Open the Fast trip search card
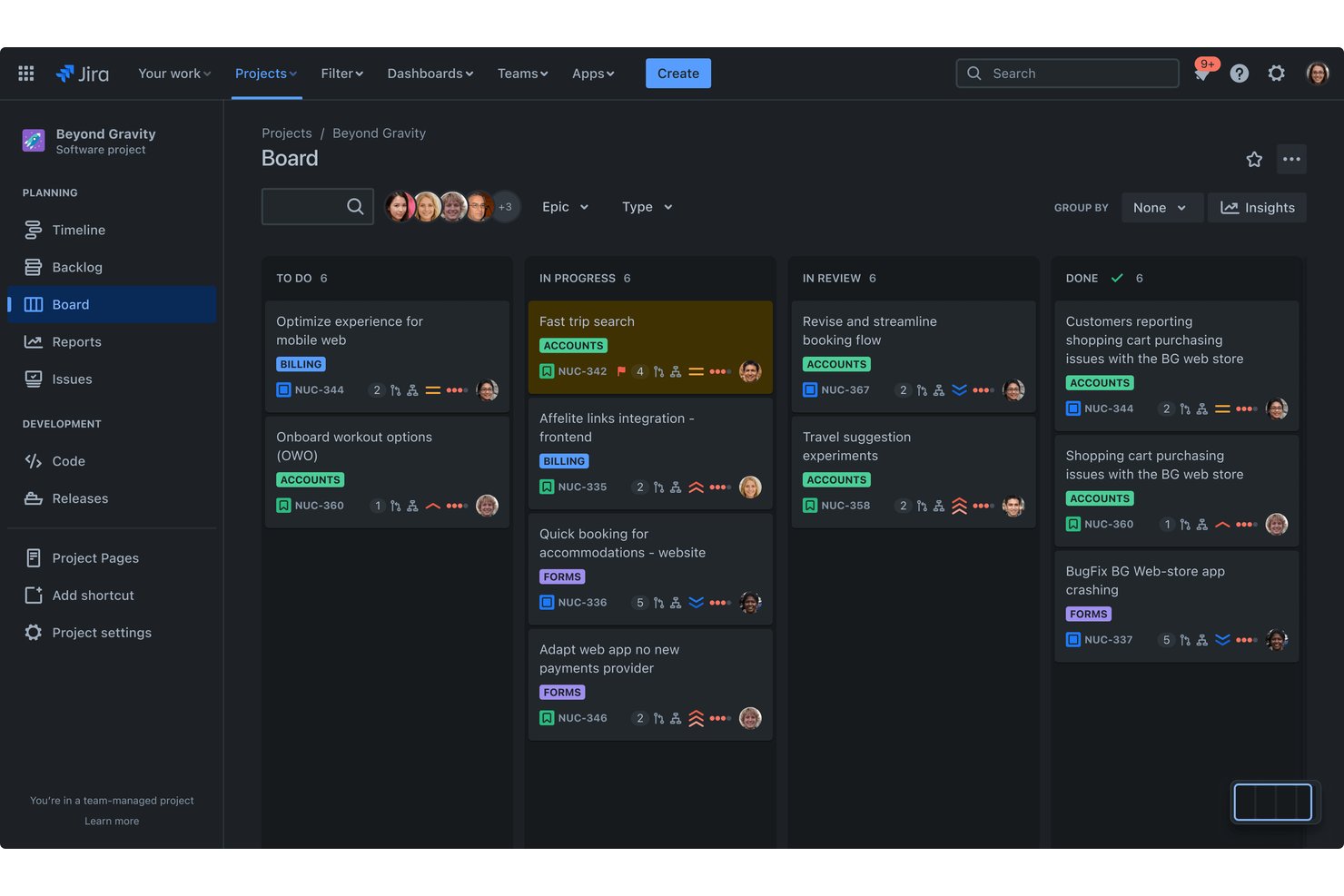The image size is (1344, 896). point(650,348)
